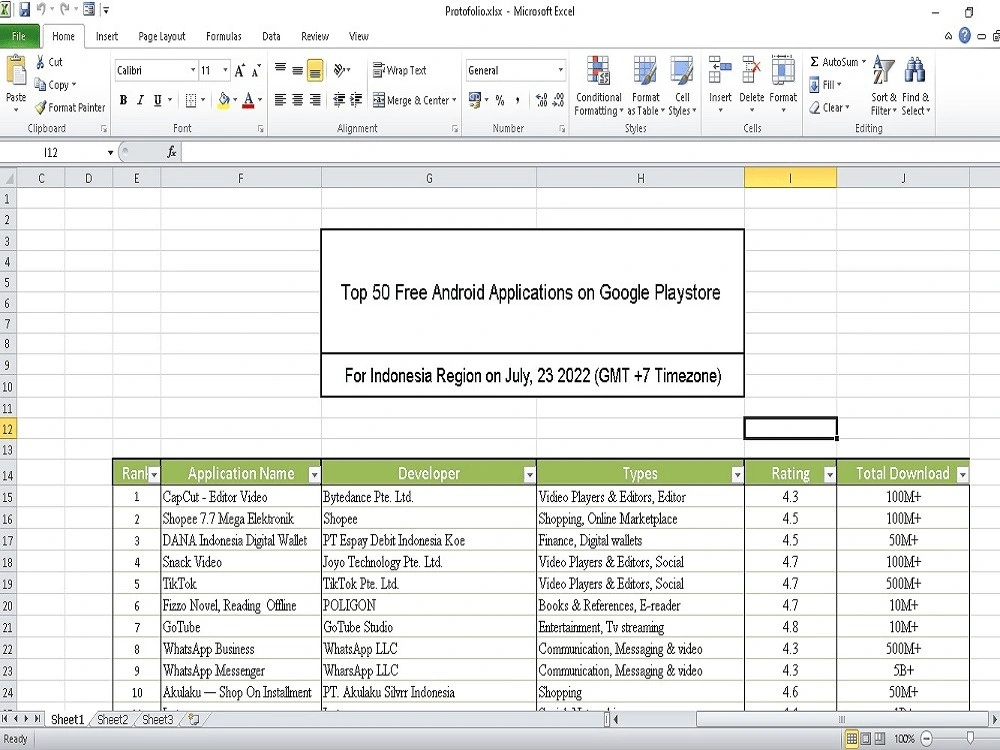Click the zoom level slider
This screenshot has height=750, width=1000.
point(970,739)
